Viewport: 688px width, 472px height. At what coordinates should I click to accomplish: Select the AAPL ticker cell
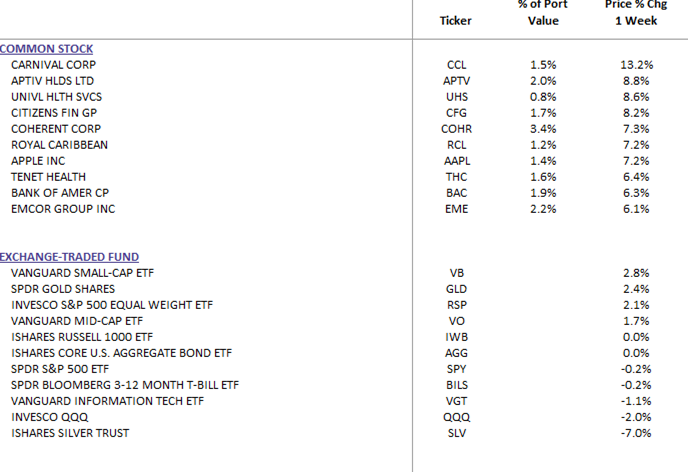(x=456, y=161)
